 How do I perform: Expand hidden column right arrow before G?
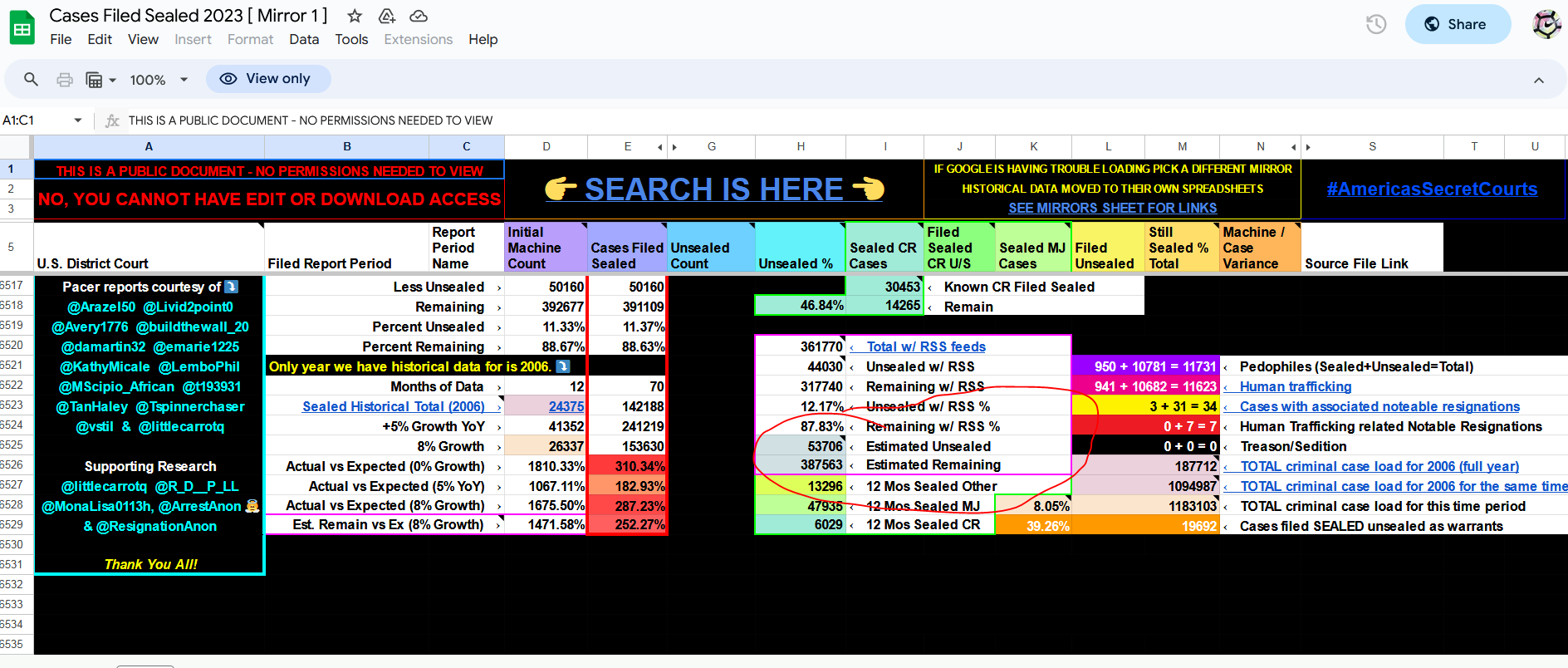pos(674,147)
